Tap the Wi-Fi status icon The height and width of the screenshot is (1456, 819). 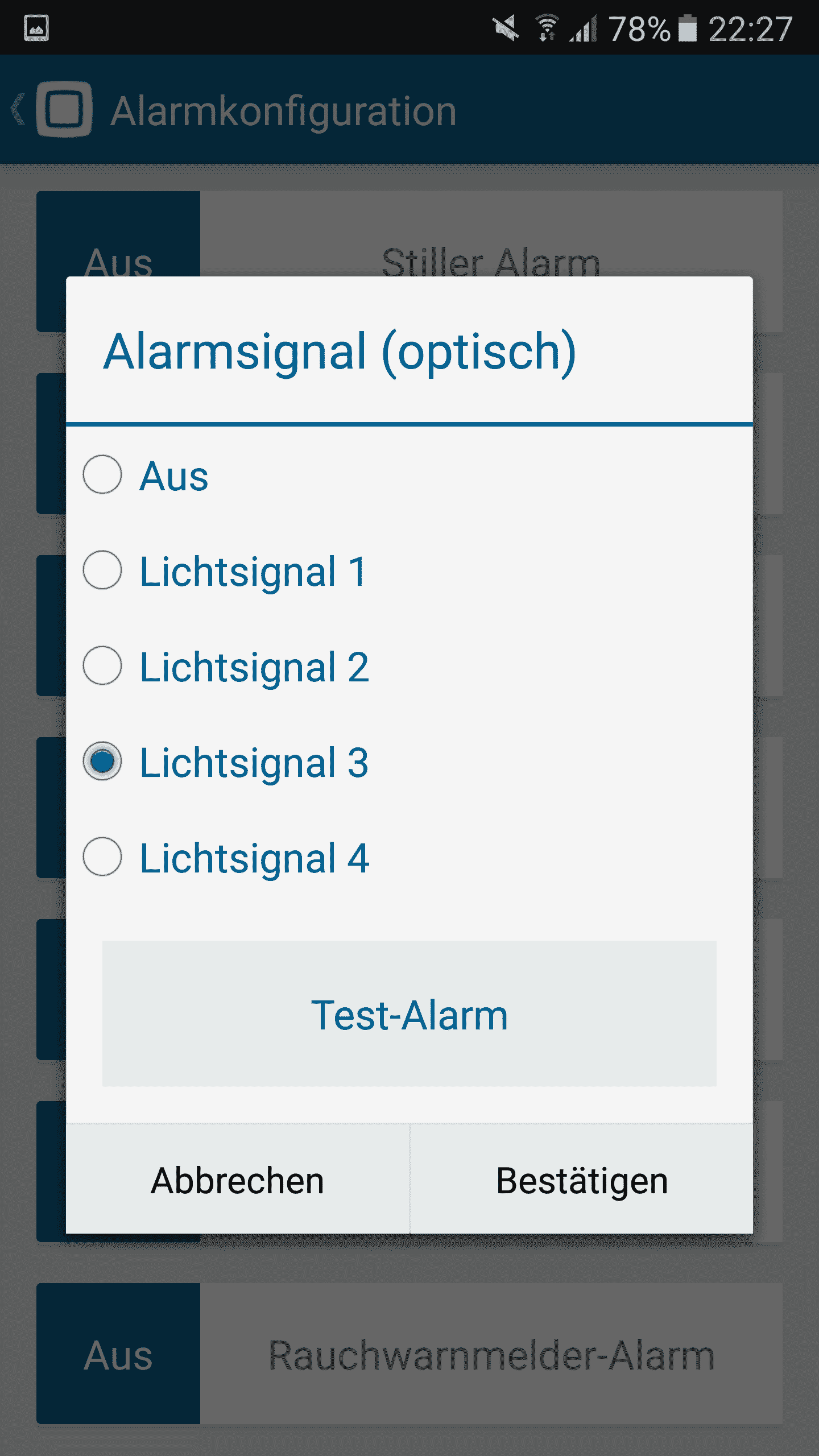click(x=547, y=28)
